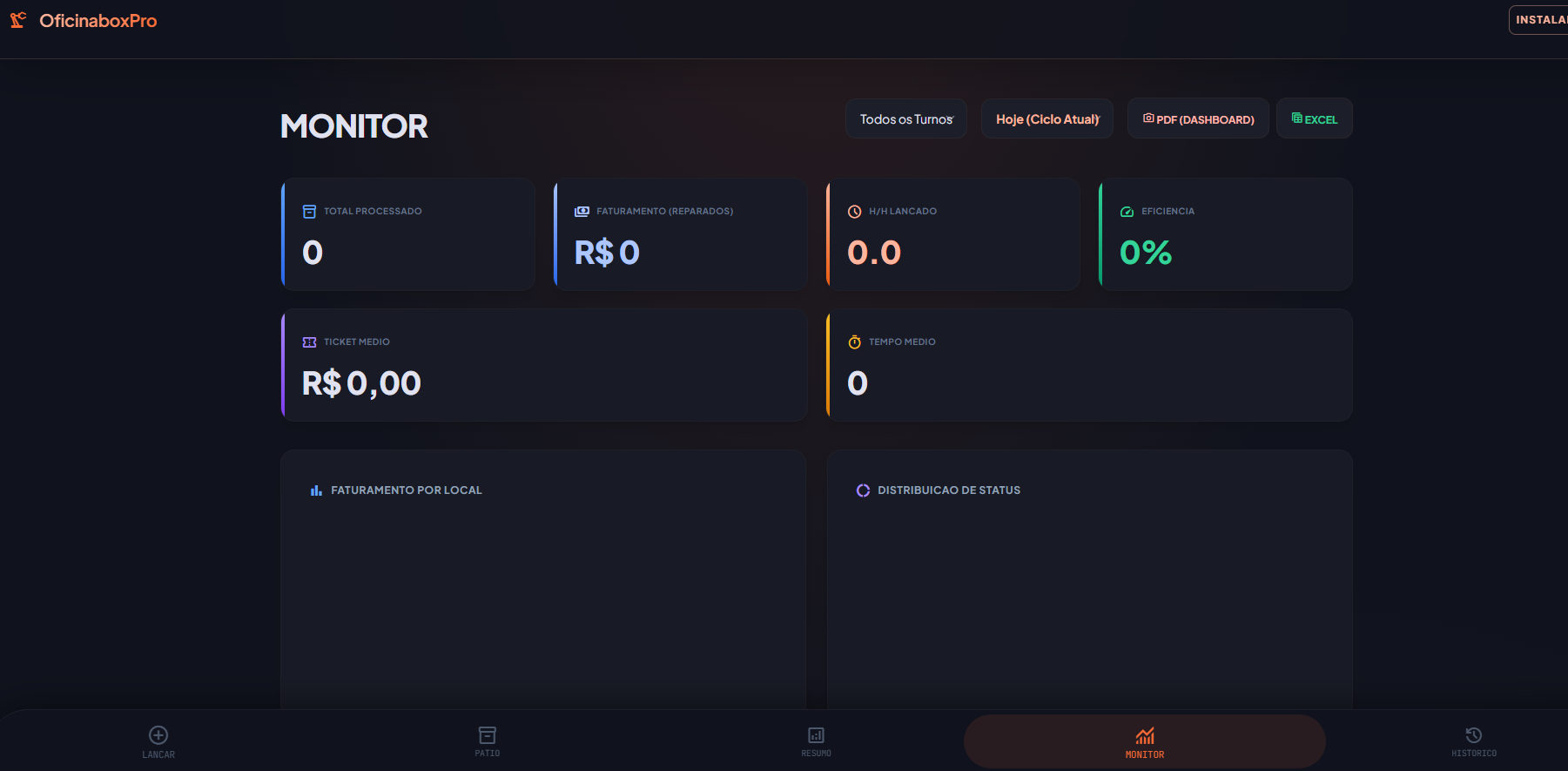Click the camera icon on PDF button

[x=1148, y=118]
